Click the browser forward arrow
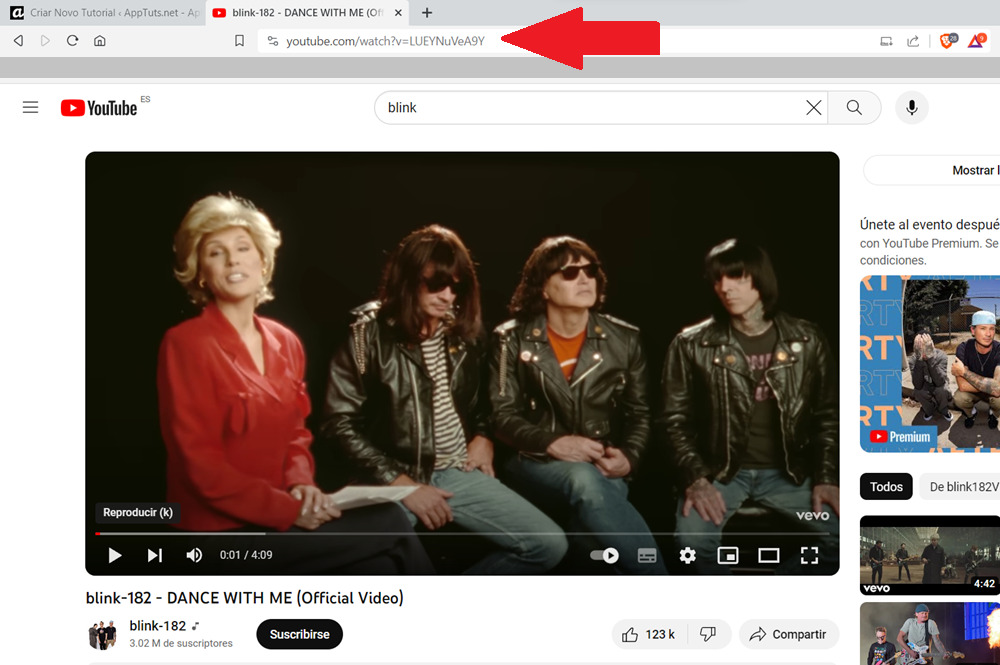This screenshot has height=665, width=1000. 45,41
